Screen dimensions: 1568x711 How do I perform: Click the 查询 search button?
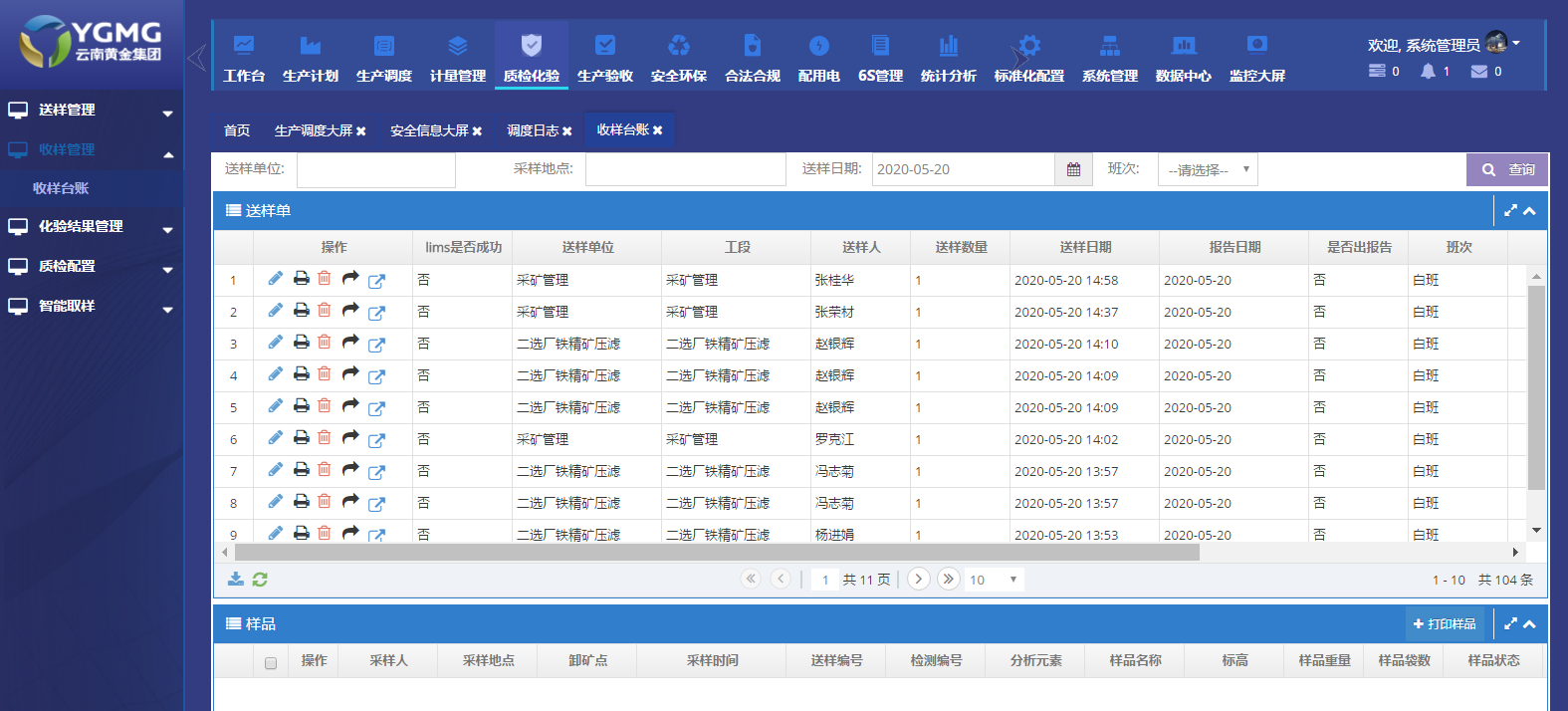[x=1507, y=170]
